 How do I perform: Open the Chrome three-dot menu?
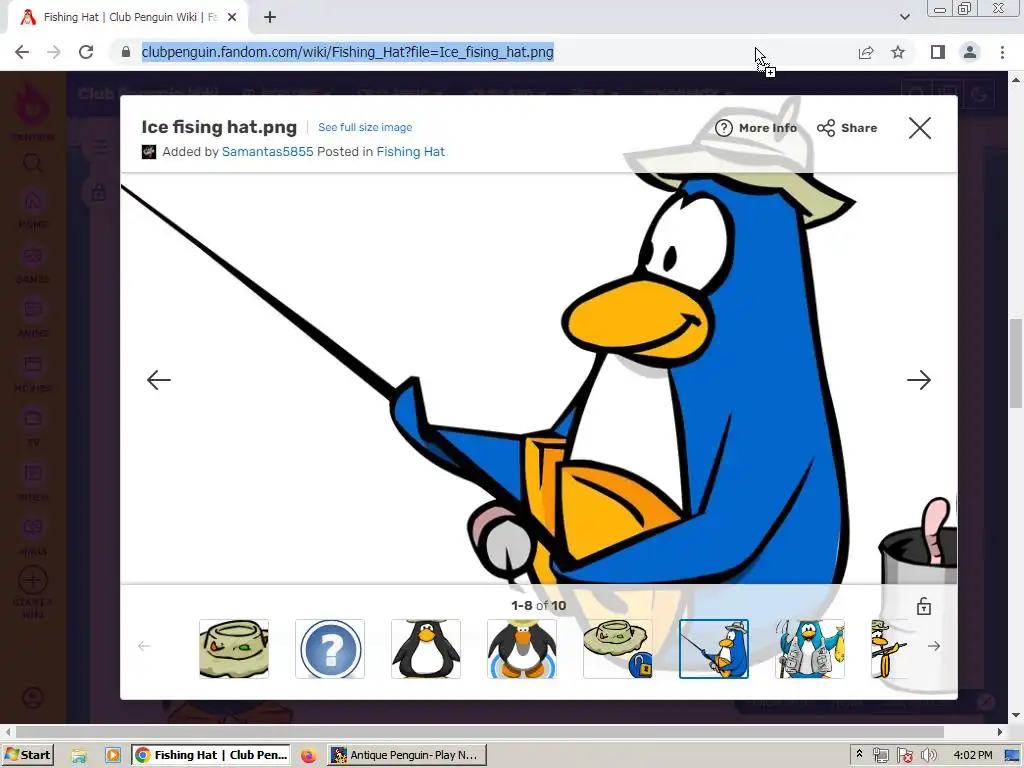click(x=1002, y=52)
